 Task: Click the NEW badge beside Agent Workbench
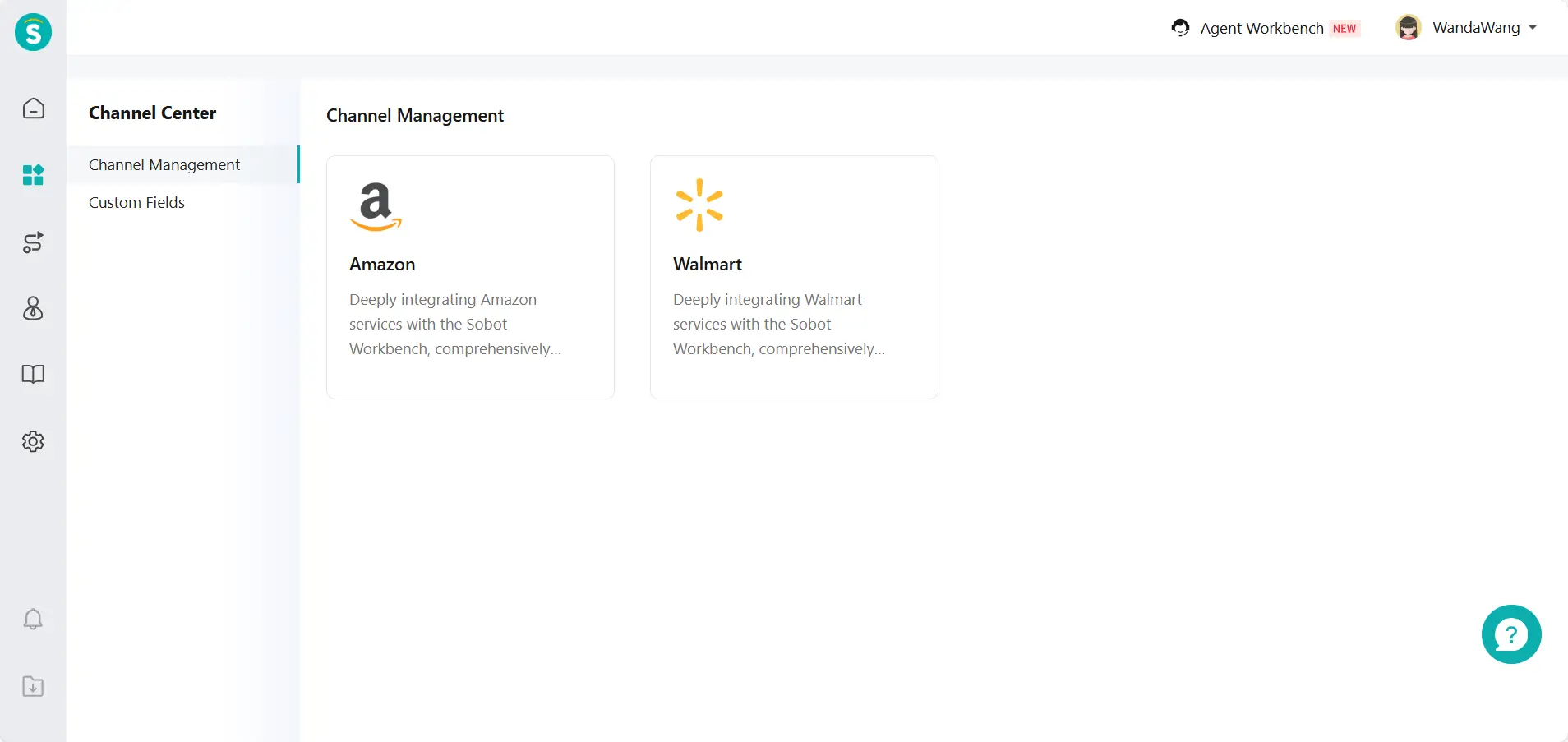click(1344, 28)
